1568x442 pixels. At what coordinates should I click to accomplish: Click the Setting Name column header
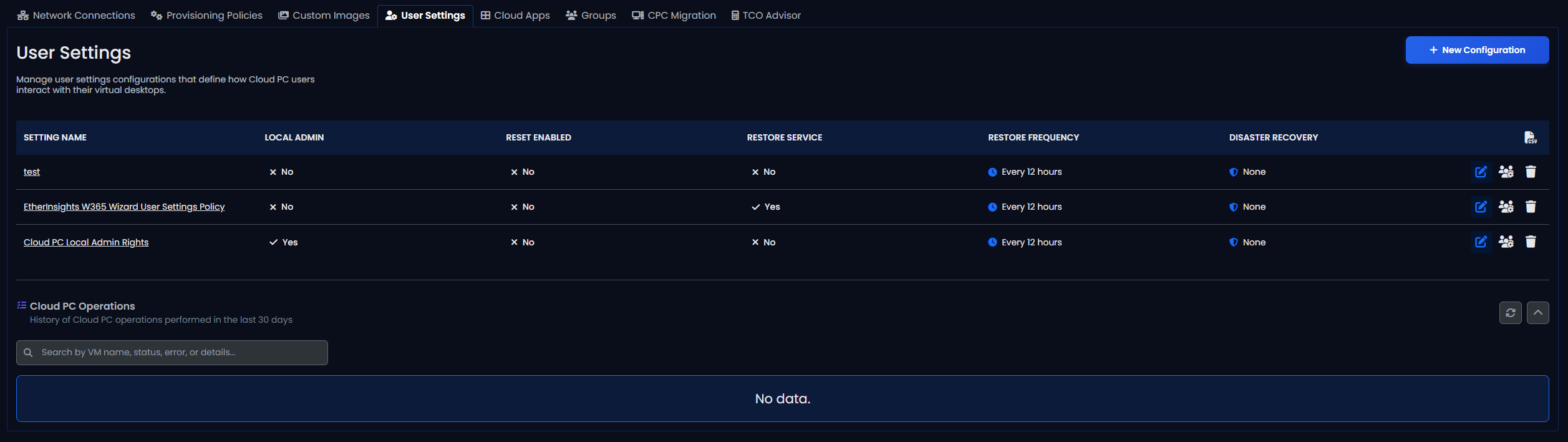pyautogui.click(x=55, y=137)
